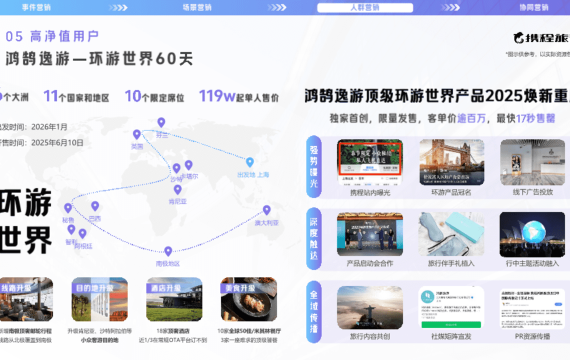Click the '10家全球50佳/米其林餐厅' caption
Image resolution: width=570 pixels, height=360 pixels.
tap(249, 331)
